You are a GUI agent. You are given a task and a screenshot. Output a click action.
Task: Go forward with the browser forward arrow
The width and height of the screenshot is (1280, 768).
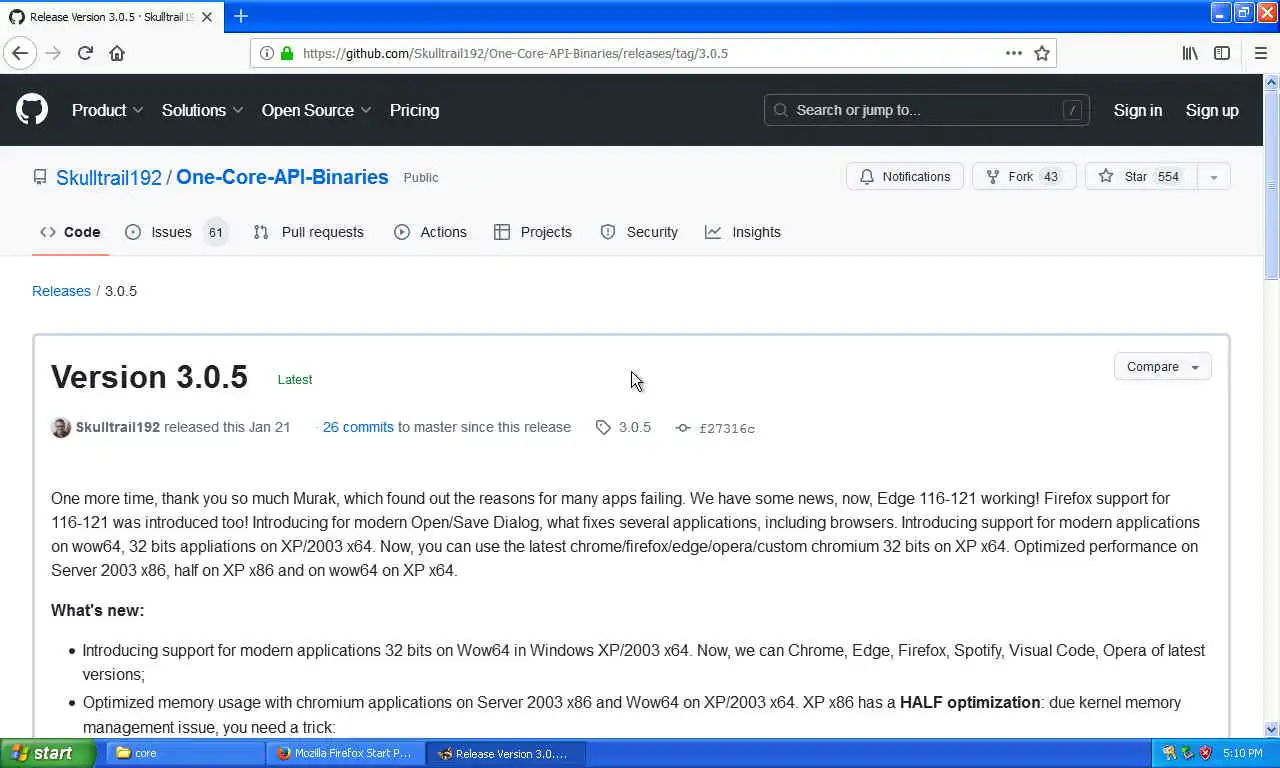tap(53, 53)
